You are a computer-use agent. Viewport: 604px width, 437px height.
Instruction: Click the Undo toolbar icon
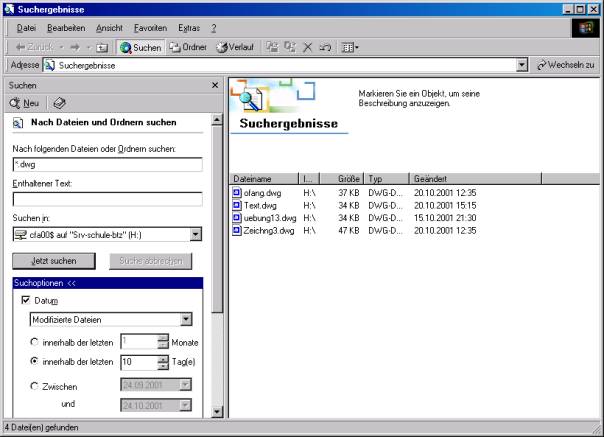325,47
